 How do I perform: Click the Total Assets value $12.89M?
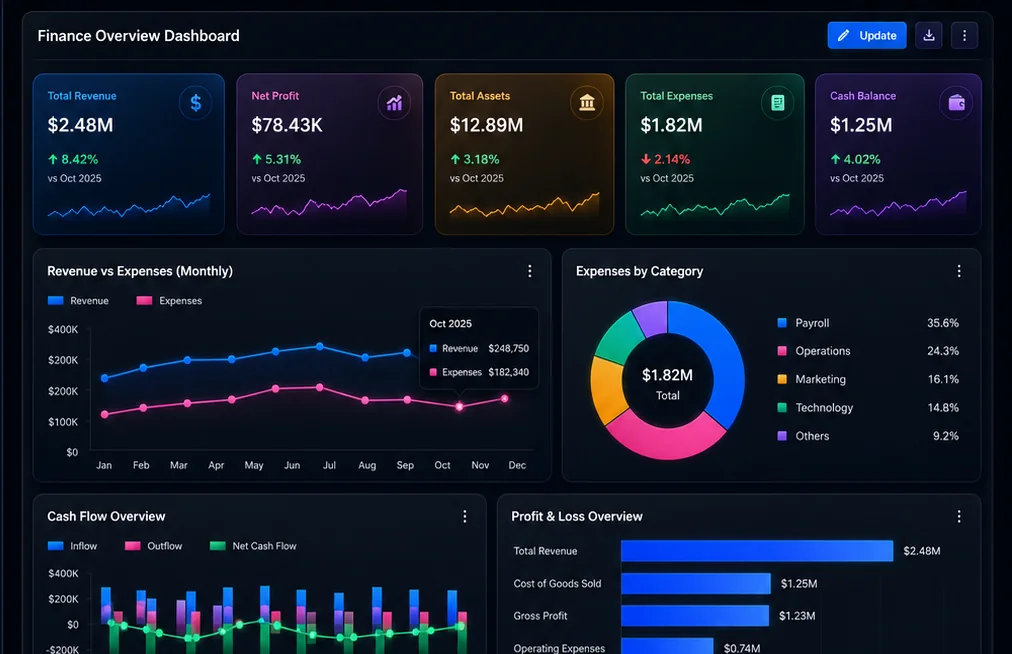[487, 125]
